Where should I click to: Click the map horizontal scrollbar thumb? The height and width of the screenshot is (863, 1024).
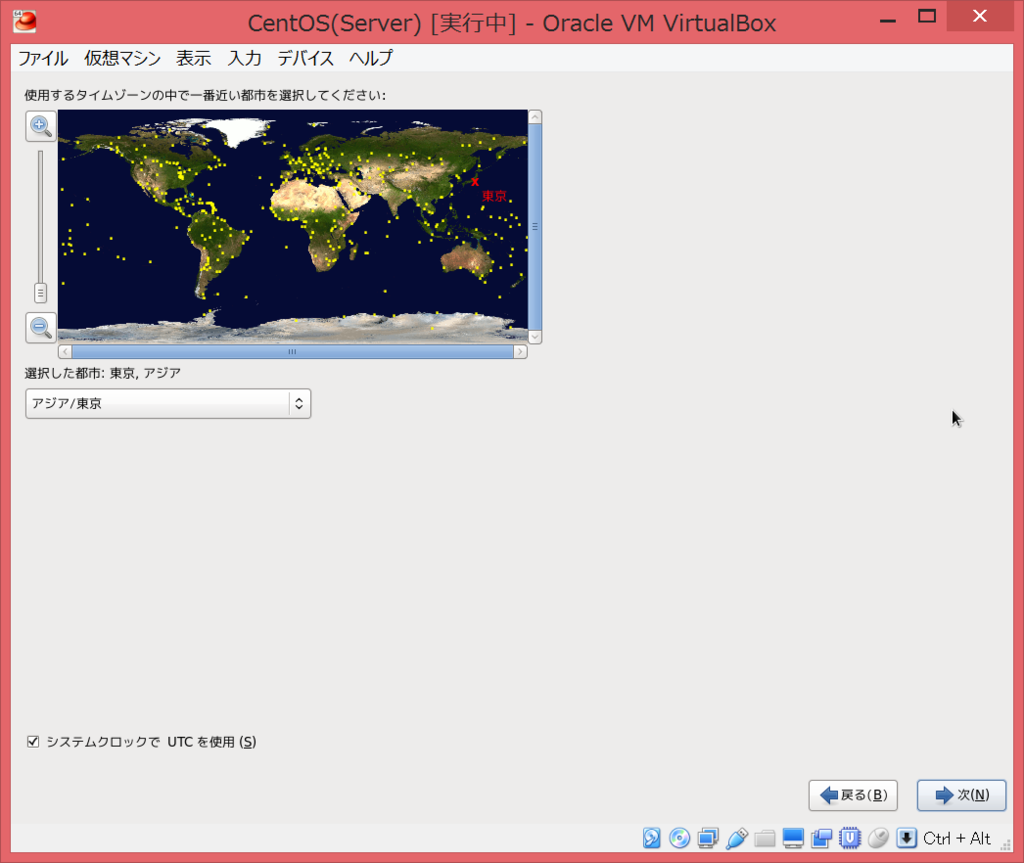click(292, 351)
